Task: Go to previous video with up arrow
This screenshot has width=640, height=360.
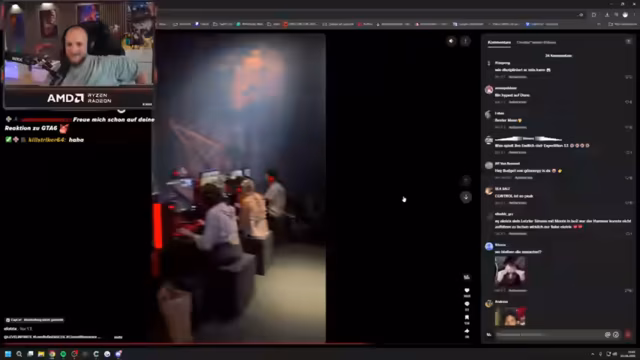Action: click(x=466, y=180)
